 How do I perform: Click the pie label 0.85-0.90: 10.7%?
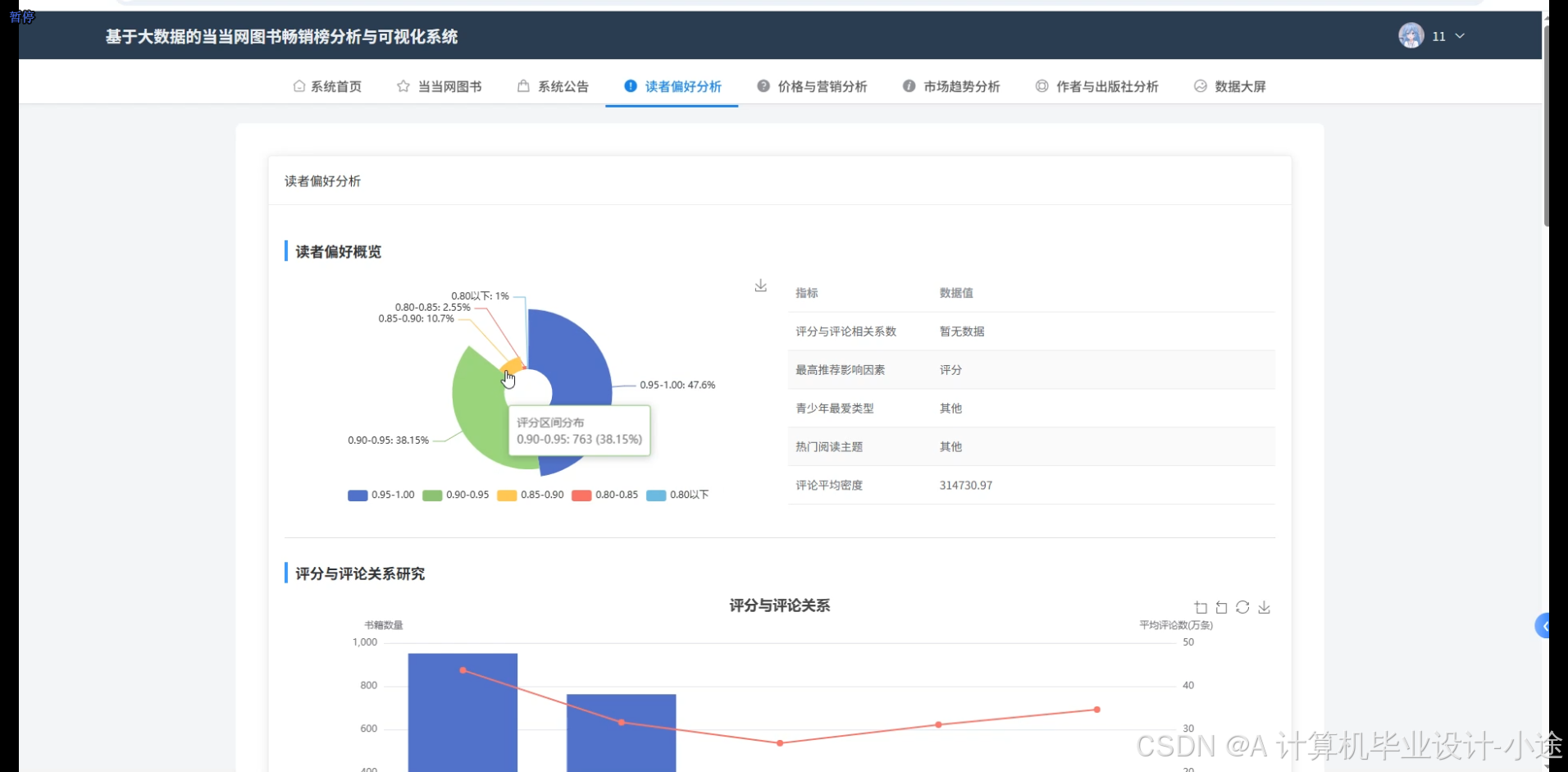(416, 318)
